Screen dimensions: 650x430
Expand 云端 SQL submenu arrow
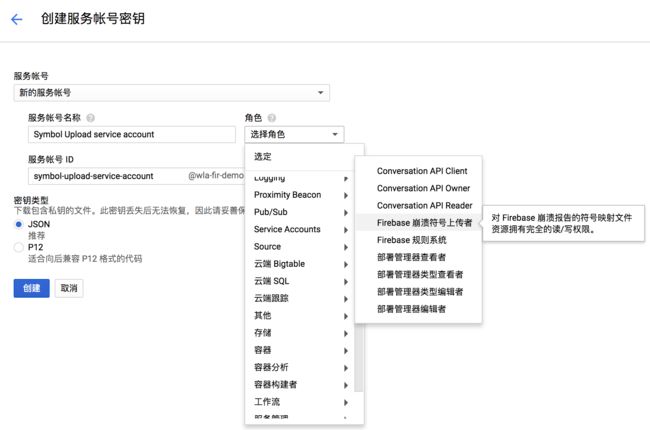[x=346, y=282]
